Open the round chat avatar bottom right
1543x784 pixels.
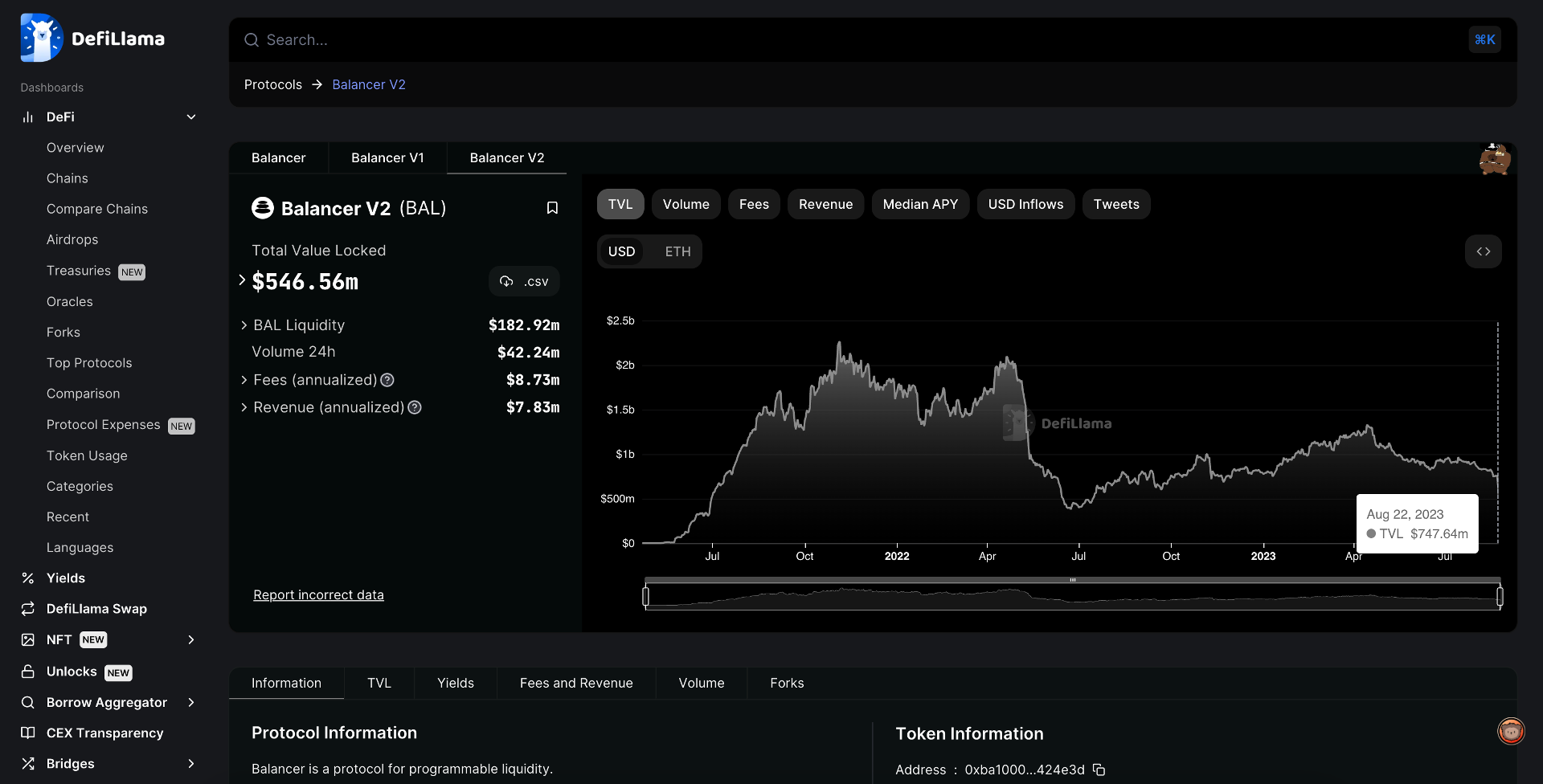[1511, 731]
